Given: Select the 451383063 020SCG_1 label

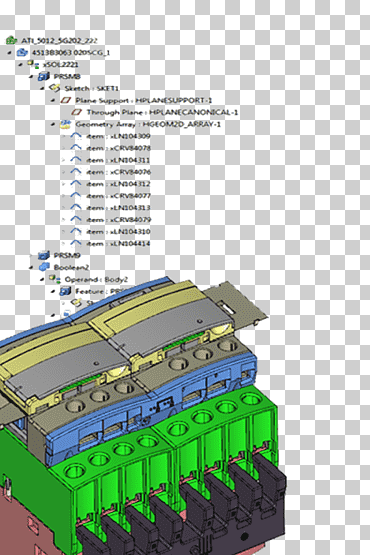Looking at the screenshot, I should coord(71,53).
